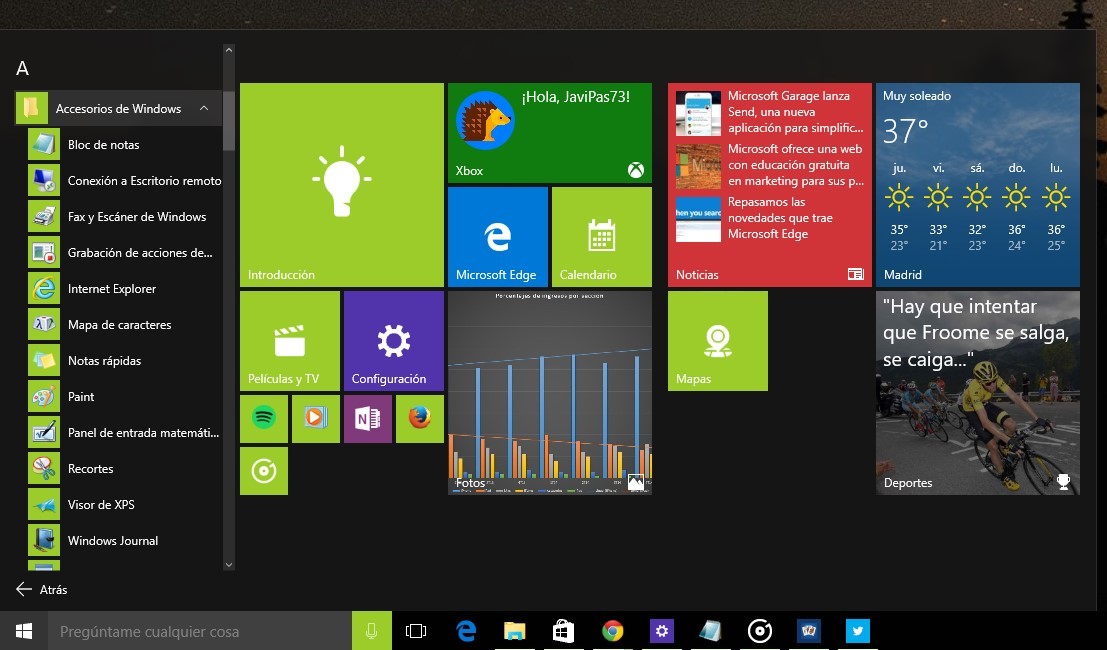Open the Microsoft Edge tile

tap(498, 237)
